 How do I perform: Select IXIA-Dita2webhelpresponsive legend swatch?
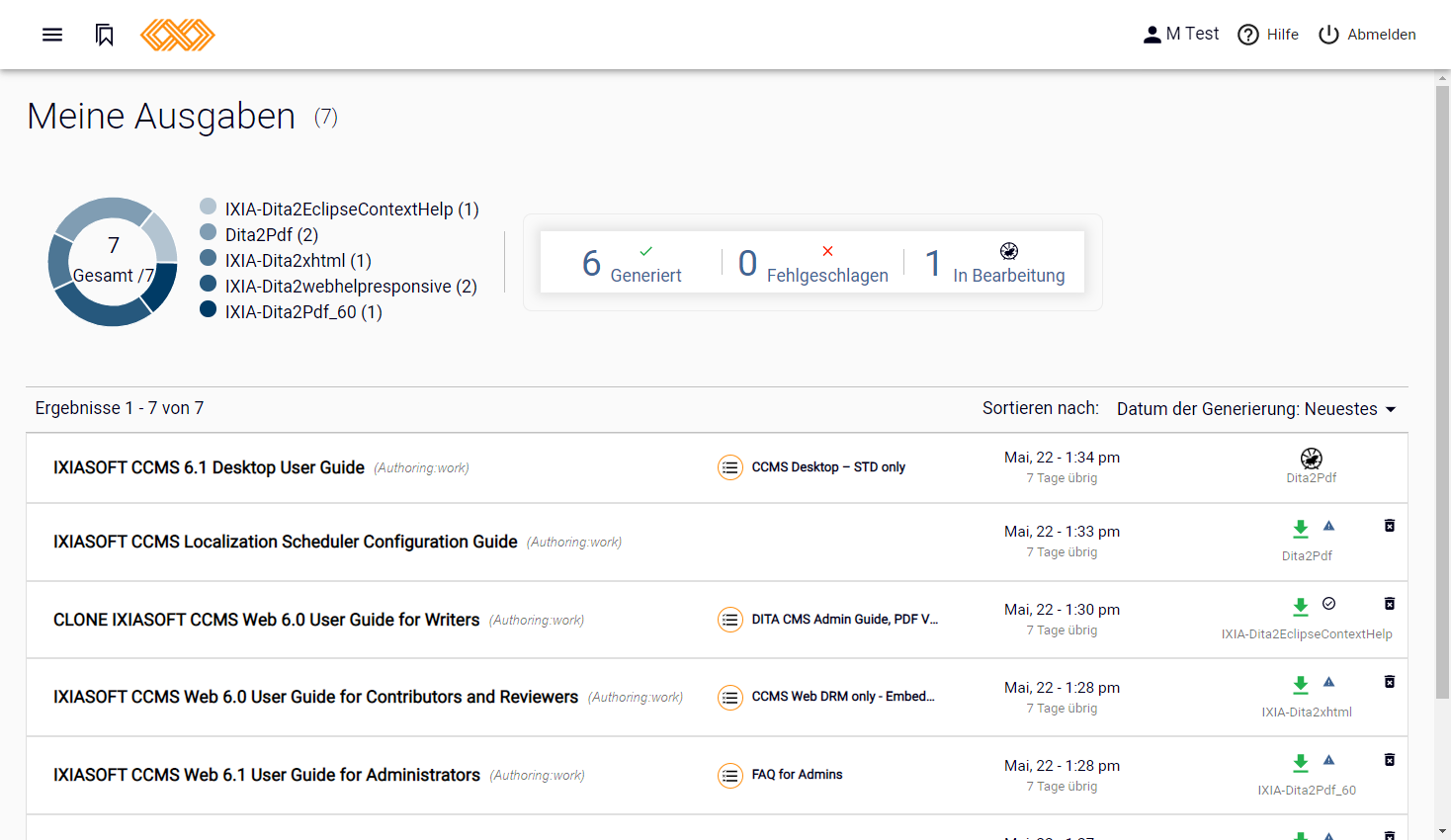point(208,284)
